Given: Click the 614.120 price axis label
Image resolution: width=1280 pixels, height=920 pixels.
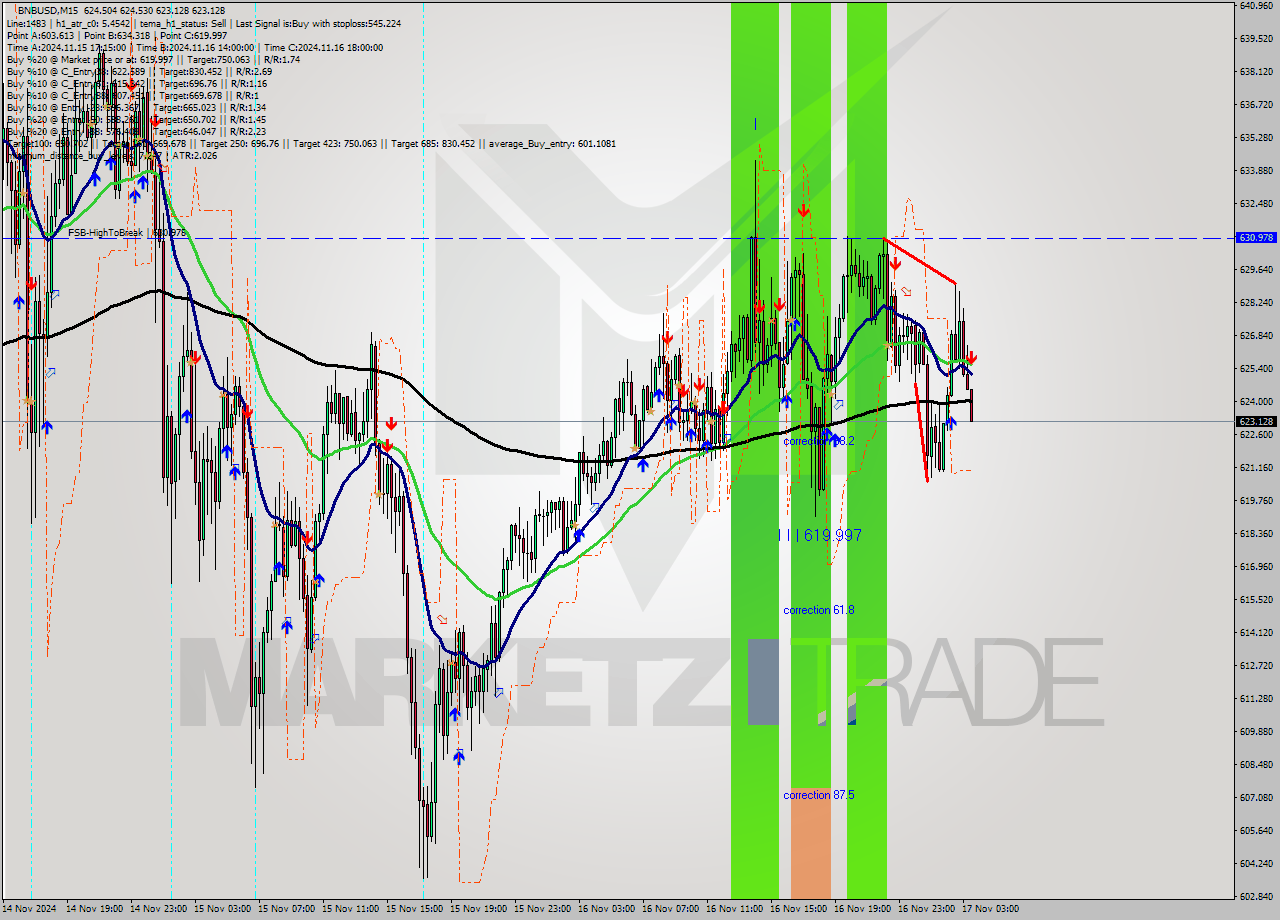Looking at the screenshot, I should click(1256, 632).
